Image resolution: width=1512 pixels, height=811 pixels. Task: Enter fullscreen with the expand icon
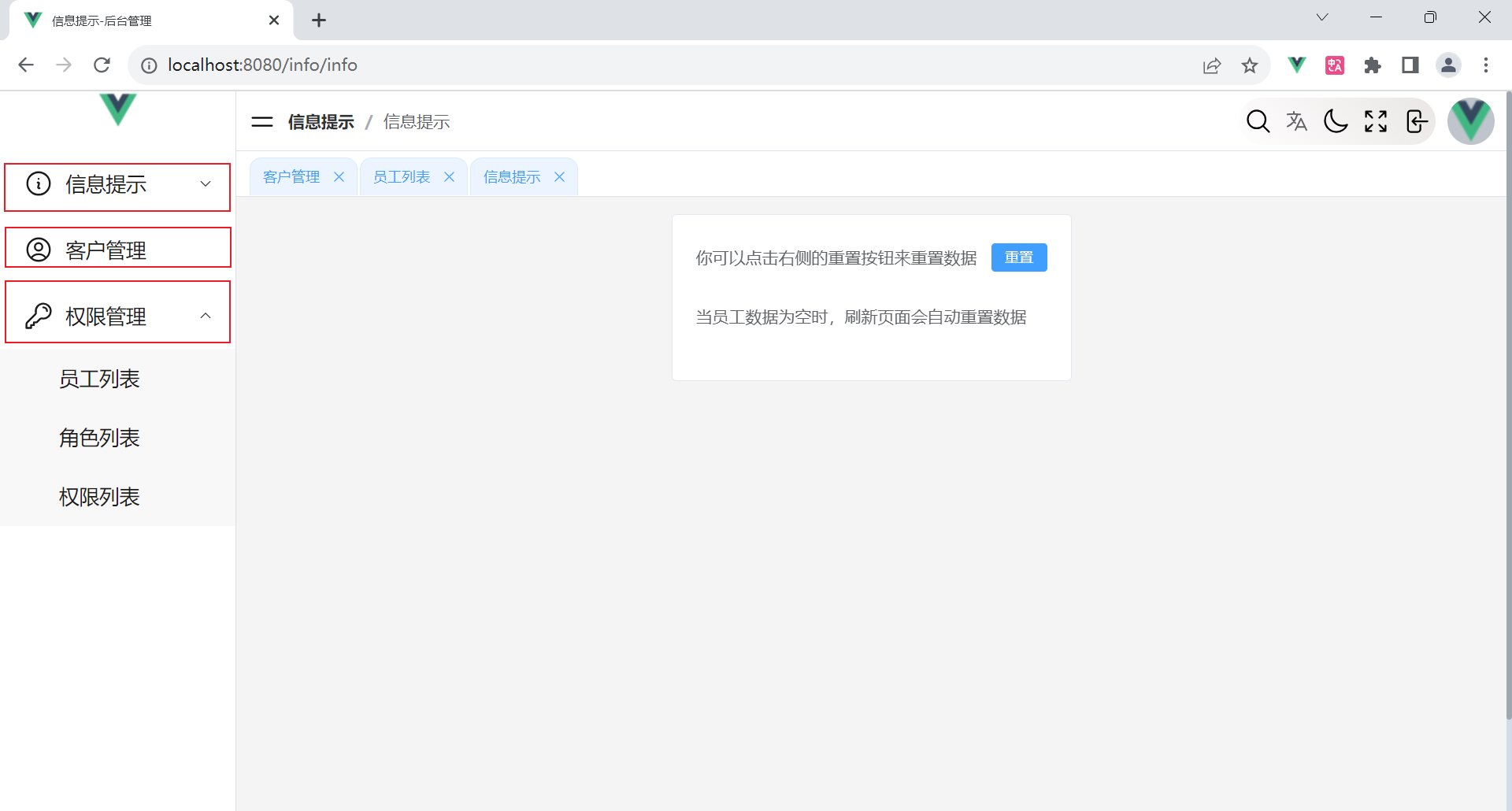point(1376,121)
